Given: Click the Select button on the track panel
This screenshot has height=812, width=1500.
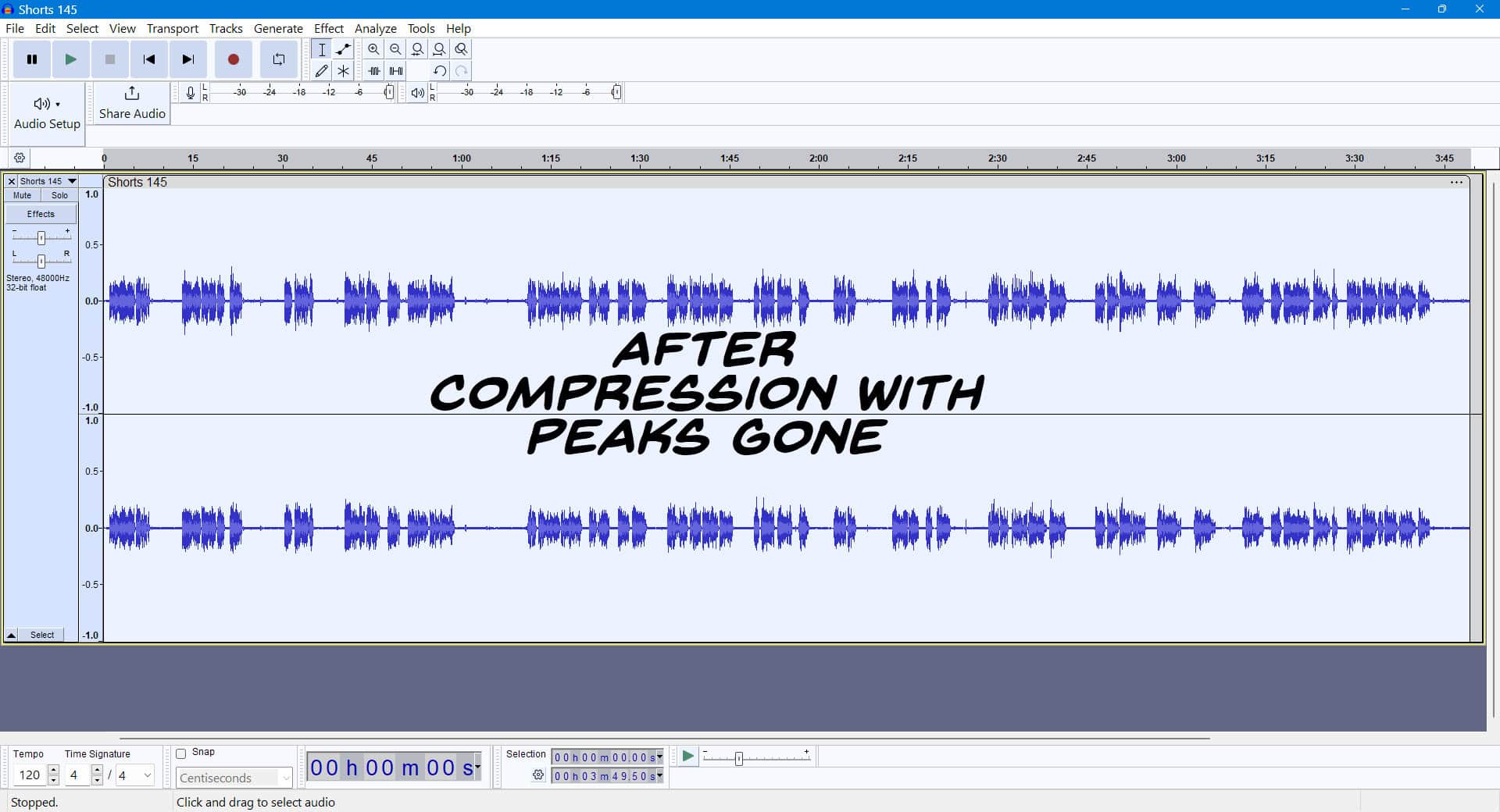Looking at the screenshot, I should pyautogui.click(x=42, y=635).
